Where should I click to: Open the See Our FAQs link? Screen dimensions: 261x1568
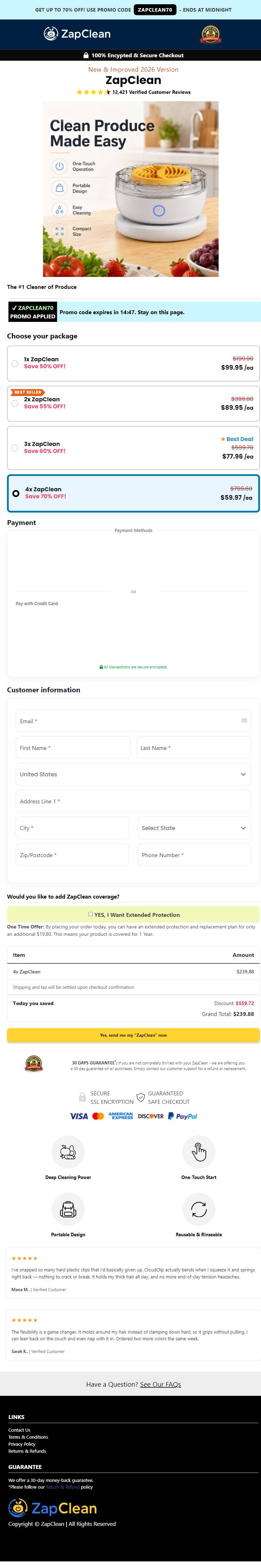click(x=161, y=1384)
